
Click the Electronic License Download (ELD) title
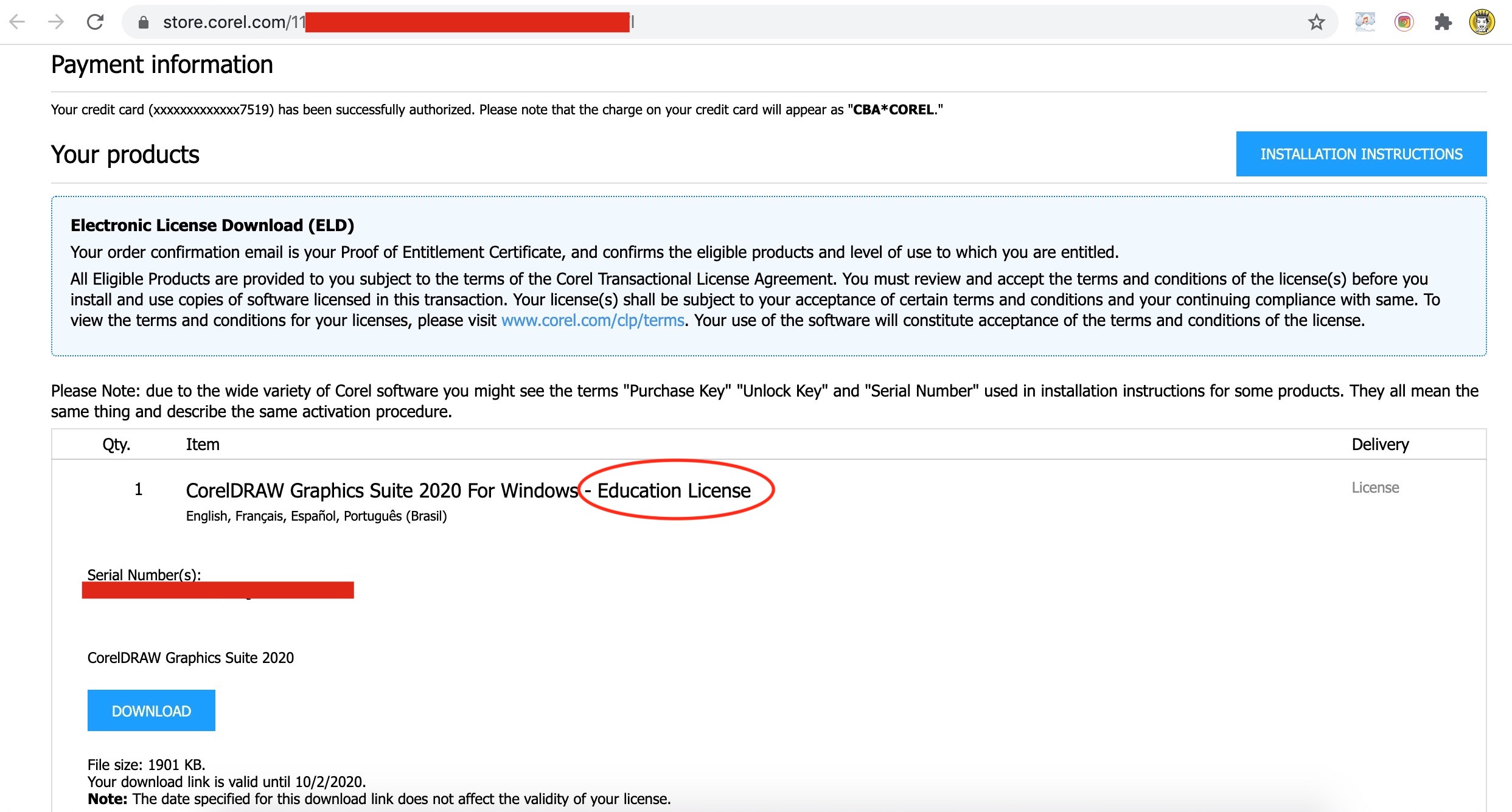[212, 226]
